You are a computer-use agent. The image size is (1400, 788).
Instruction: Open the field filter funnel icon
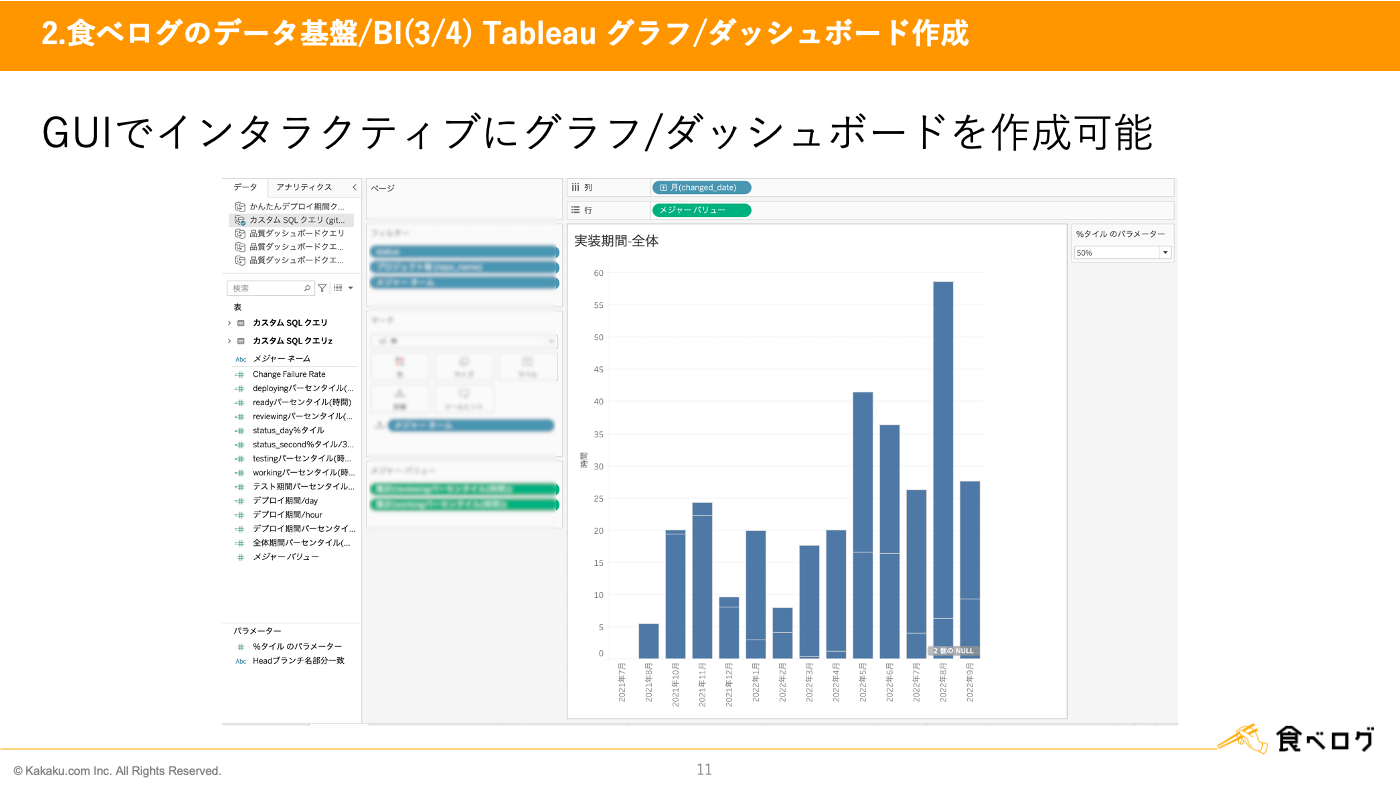322,288
